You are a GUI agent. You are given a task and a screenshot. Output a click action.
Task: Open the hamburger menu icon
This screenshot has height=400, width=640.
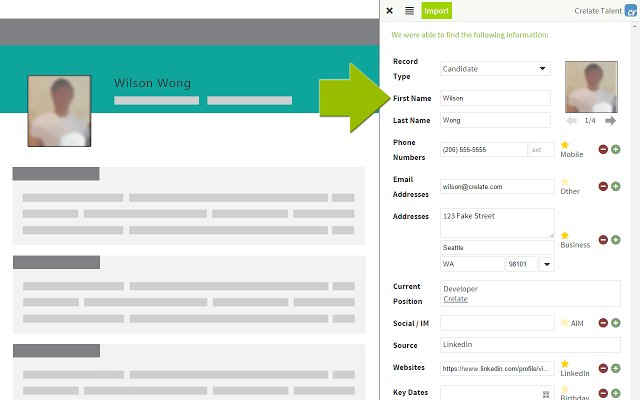[409, 11]
